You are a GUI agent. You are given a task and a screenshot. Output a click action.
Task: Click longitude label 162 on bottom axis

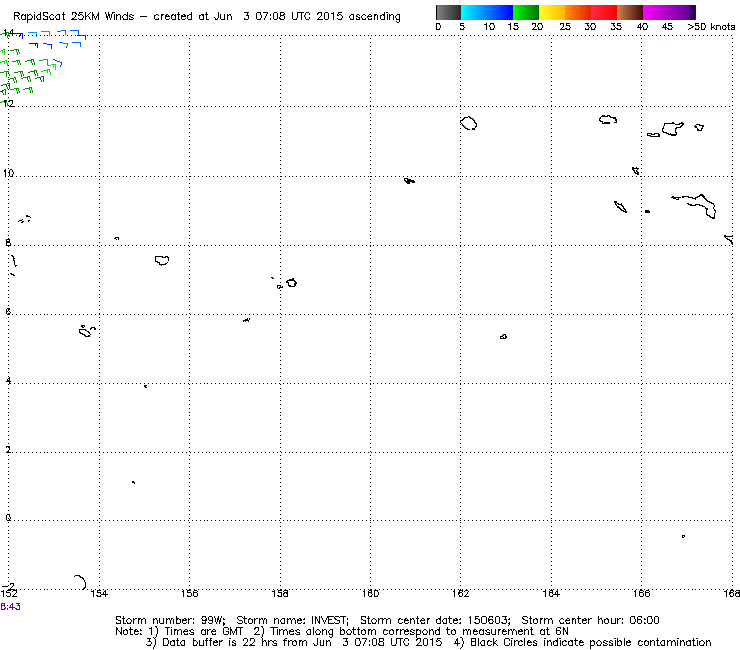click(x=461, y=593)
